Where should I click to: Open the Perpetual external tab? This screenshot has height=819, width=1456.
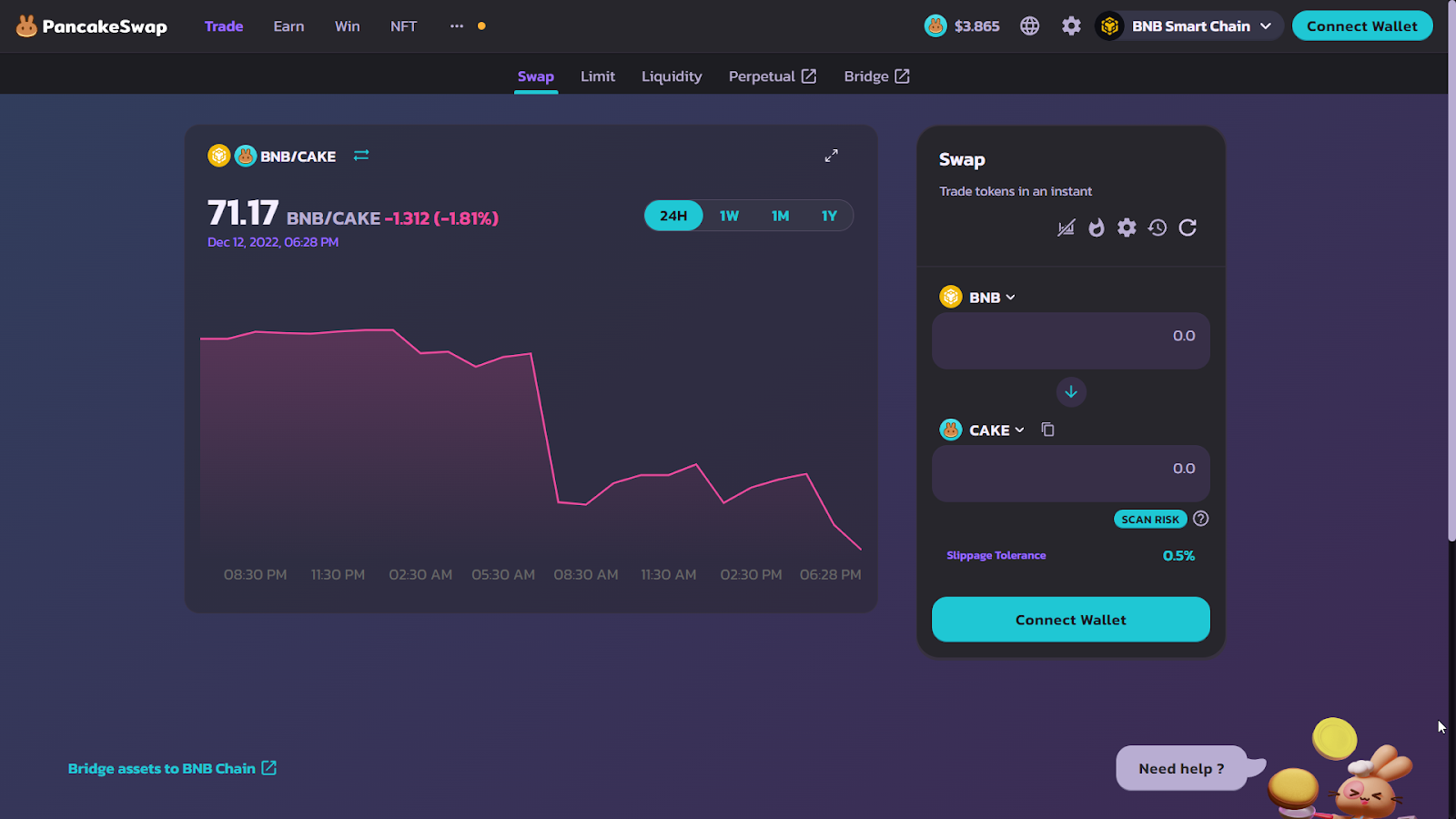tap(773, 76)
